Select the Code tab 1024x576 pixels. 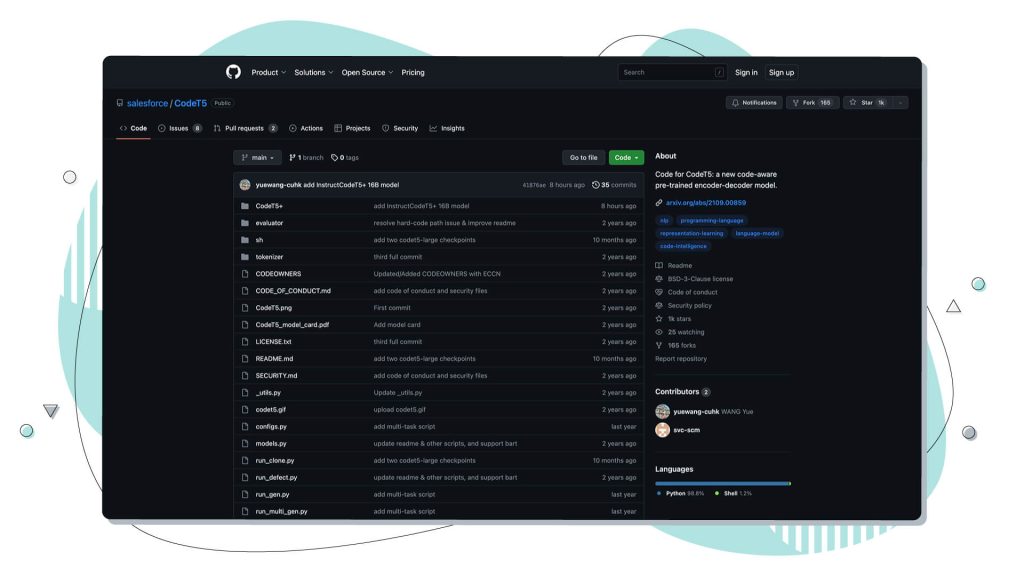(x=133, y=129)
